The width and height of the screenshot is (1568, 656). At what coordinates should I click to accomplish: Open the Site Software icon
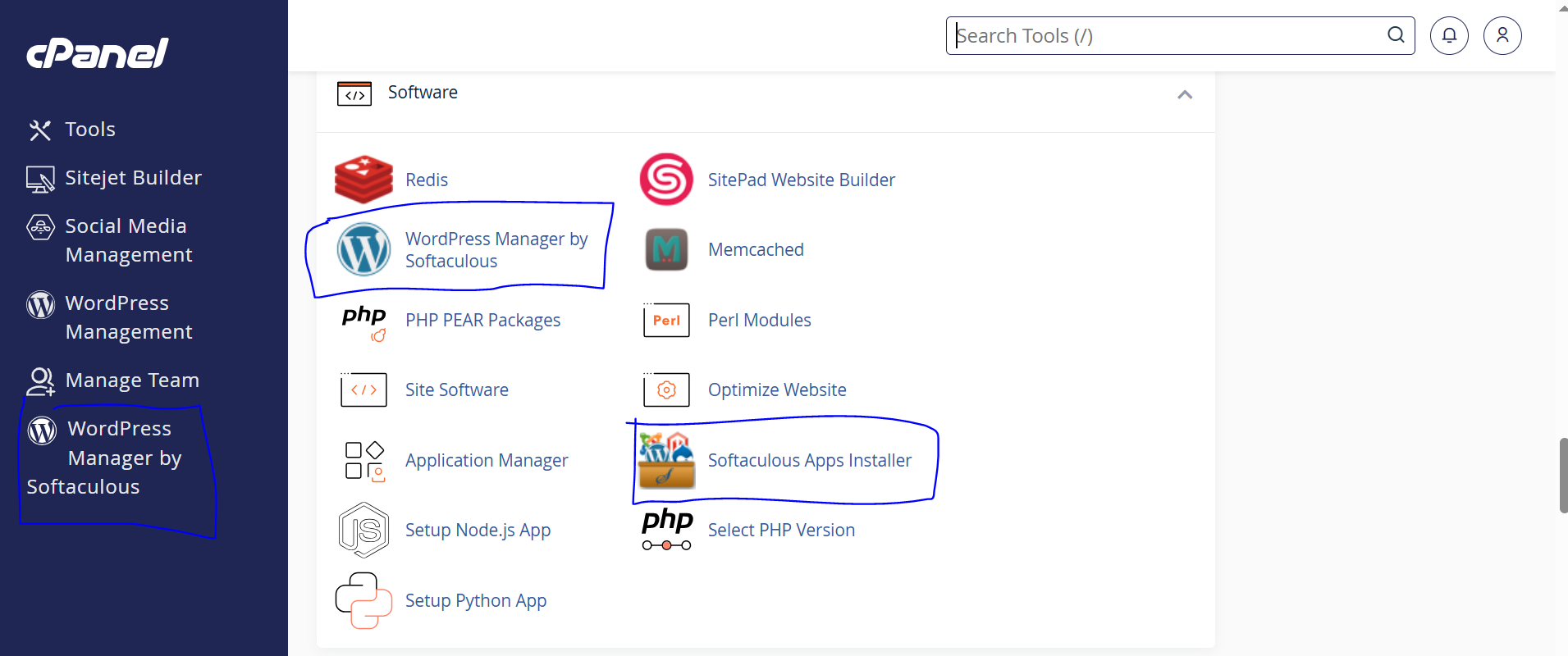363,389
